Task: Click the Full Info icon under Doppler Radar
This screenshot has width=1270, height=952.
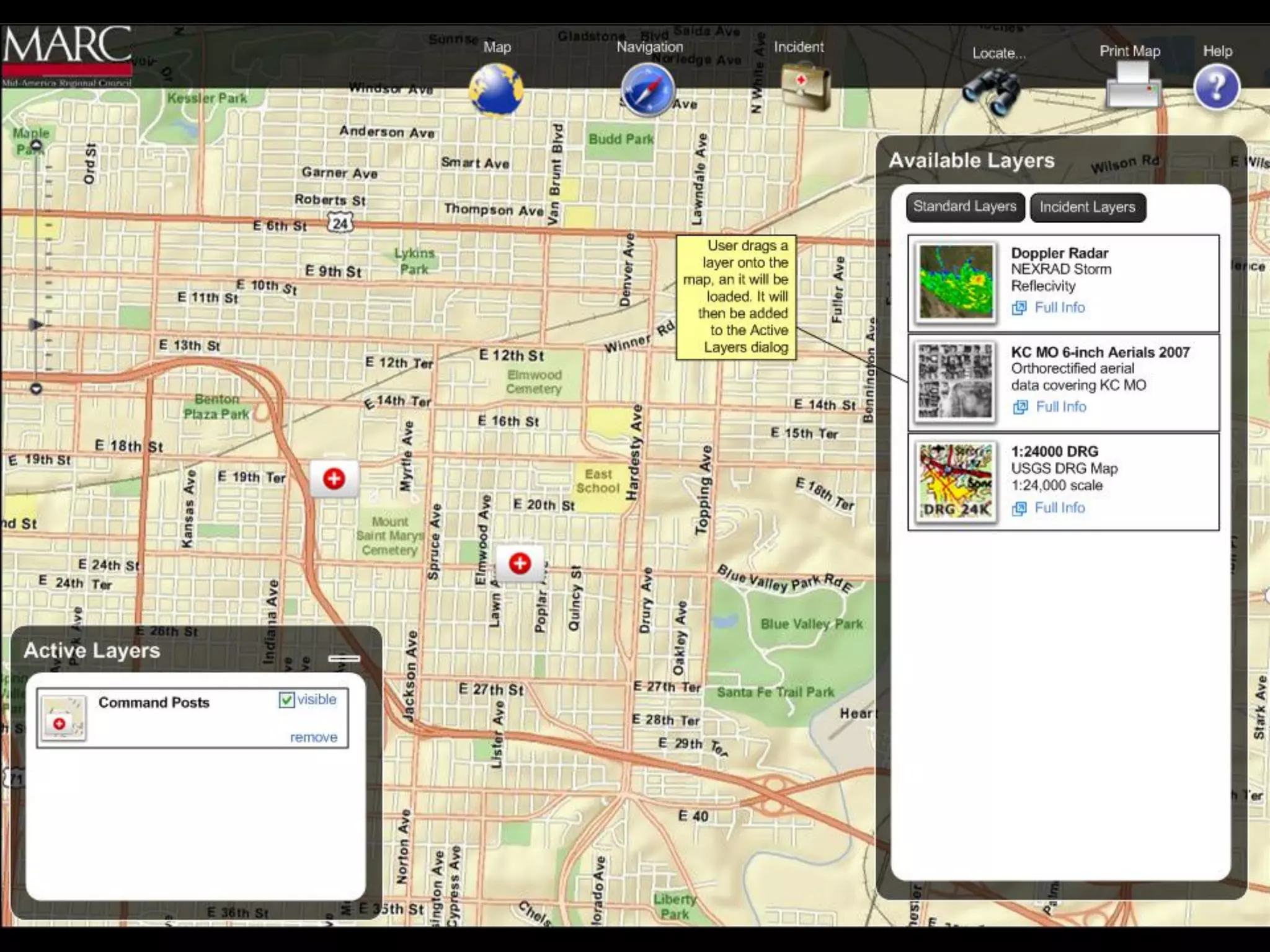Action: pyautogui.click(x=1019, y=308)
